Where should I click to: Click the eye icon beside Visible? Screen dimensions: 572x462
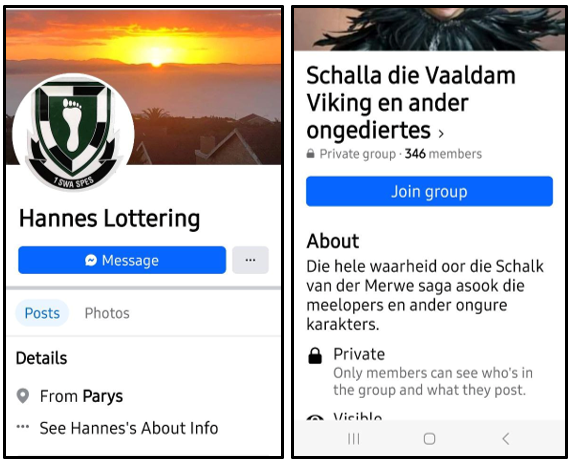pos(315,418)
